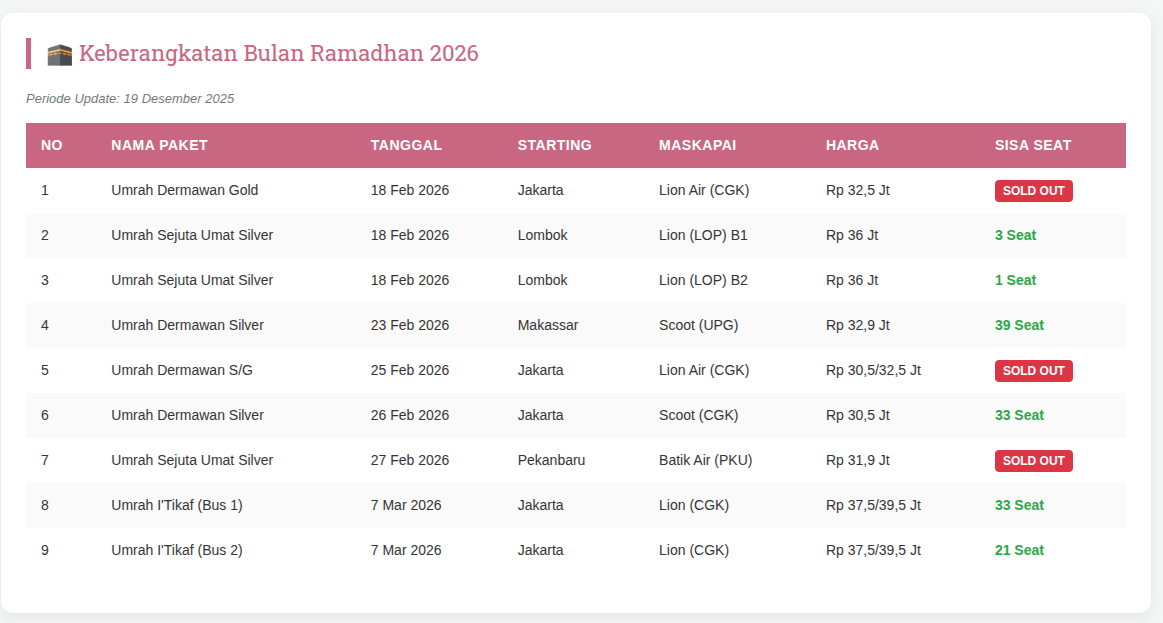Click the SOLD OUT badge on the Umrah Dermawan S/G row
Viewport: 1163px width, 623px height.
[x=1033, y=370]
